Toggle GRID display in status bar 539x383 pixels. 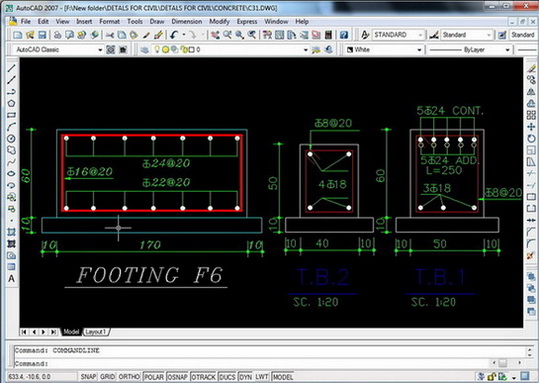tap(107, 377)
